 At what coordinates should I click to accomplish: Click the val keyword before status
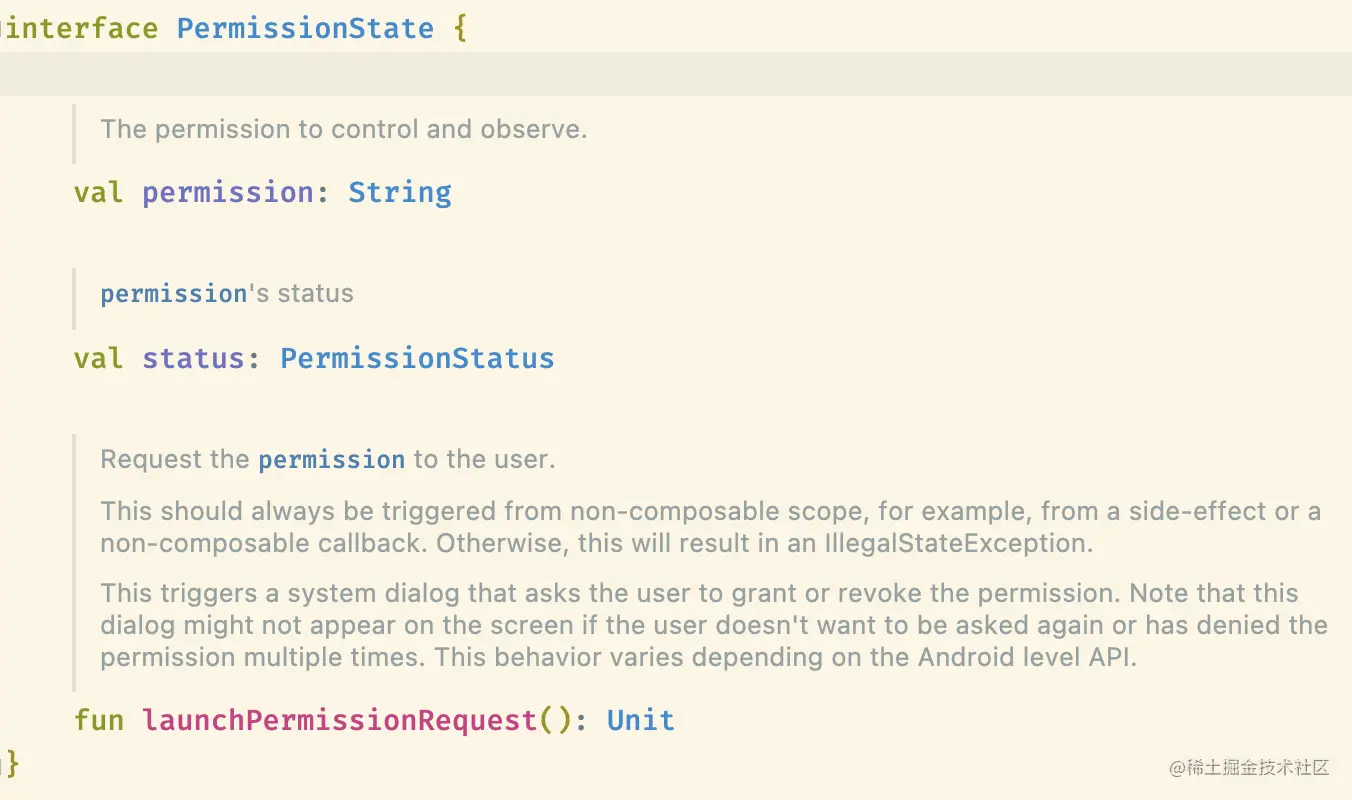(99, 358)
